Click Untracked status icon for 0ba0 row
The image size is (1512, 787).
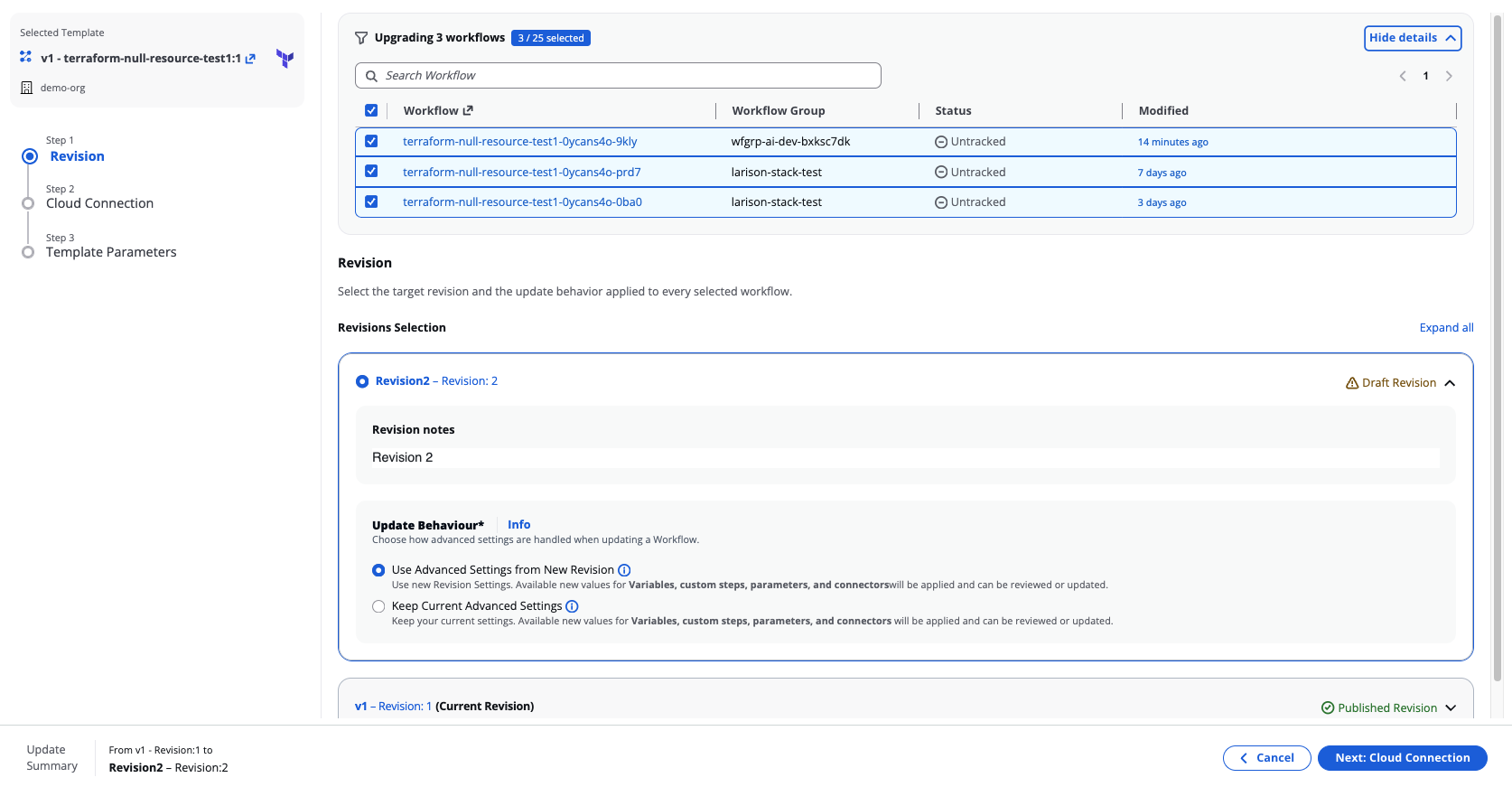(941, 202)
